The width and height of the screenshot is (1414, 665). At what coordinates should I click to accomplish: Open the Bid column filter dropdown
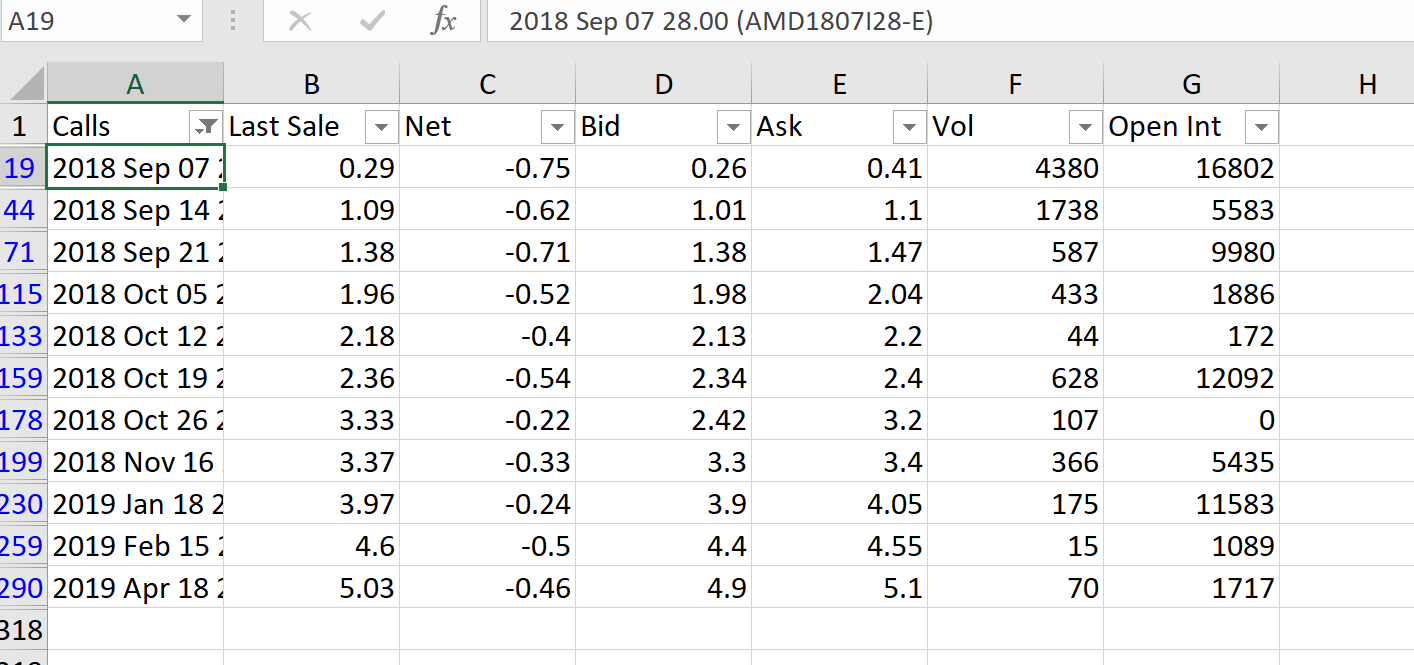pyautogui.click(x=733, y=127)
